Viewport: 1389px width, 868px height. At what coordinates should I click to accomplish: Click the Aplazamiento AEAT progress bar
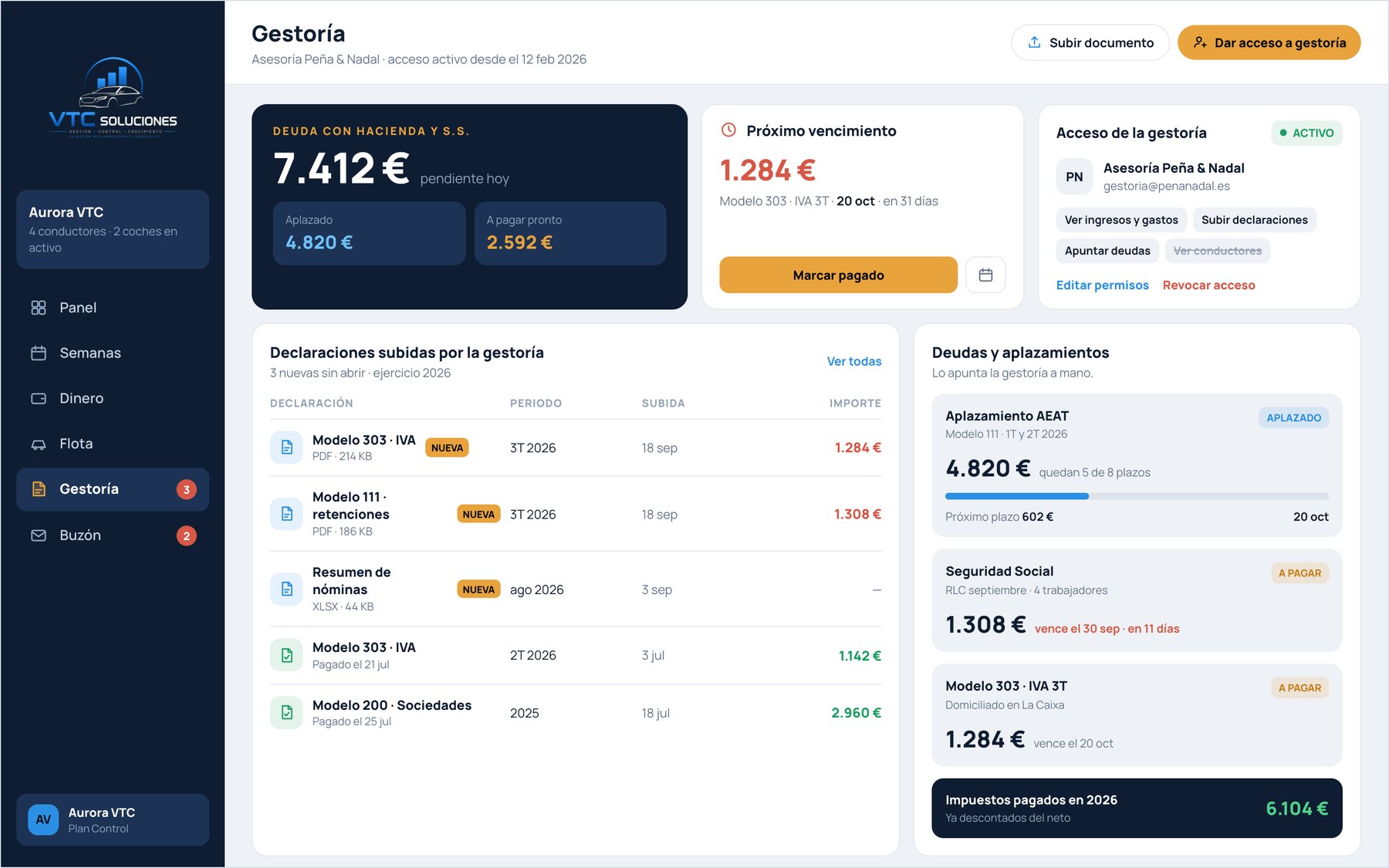click(x=1137, y=496)
